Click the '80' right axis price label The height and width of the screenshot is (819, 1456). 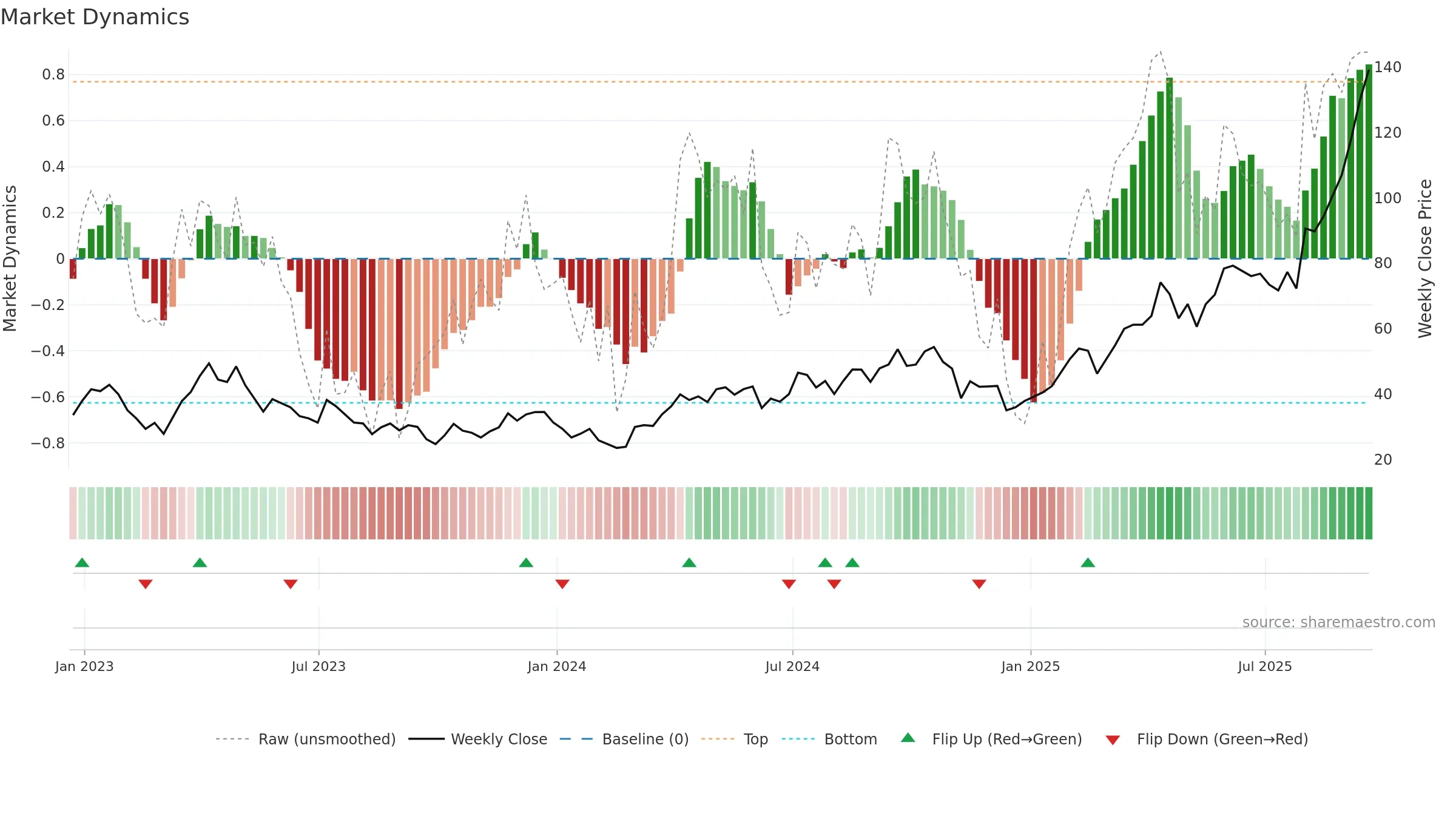(1383, 263)
